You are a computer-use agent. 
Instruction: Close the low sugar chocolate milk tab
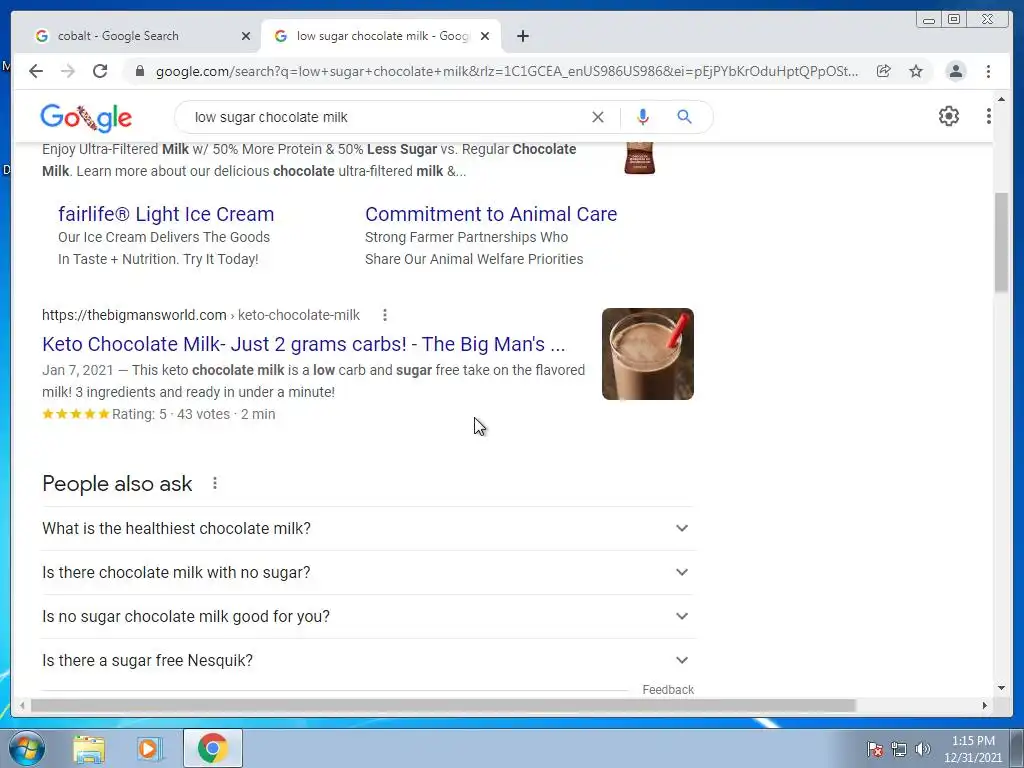click(x=485, y=36)
